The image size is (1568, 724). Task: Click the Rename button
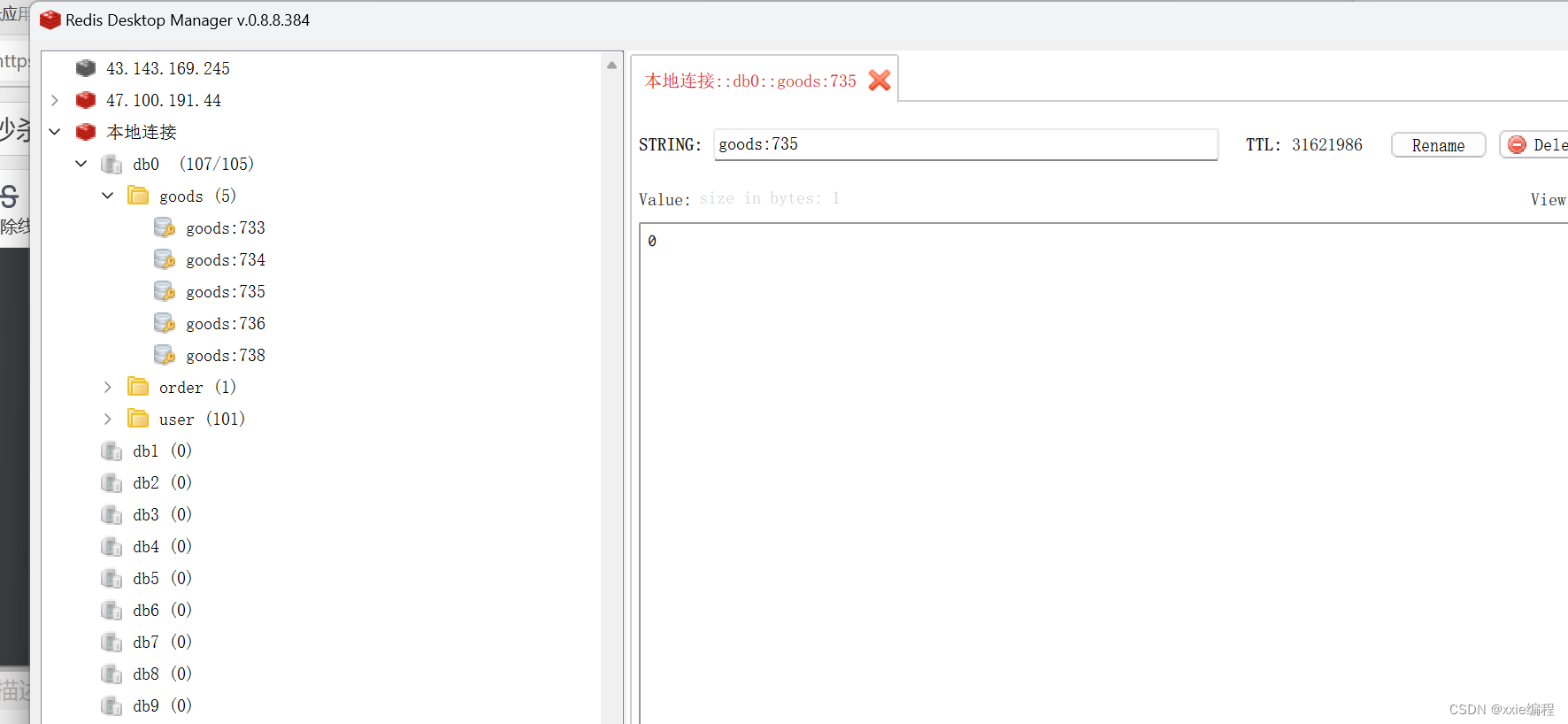[1438, 145]
